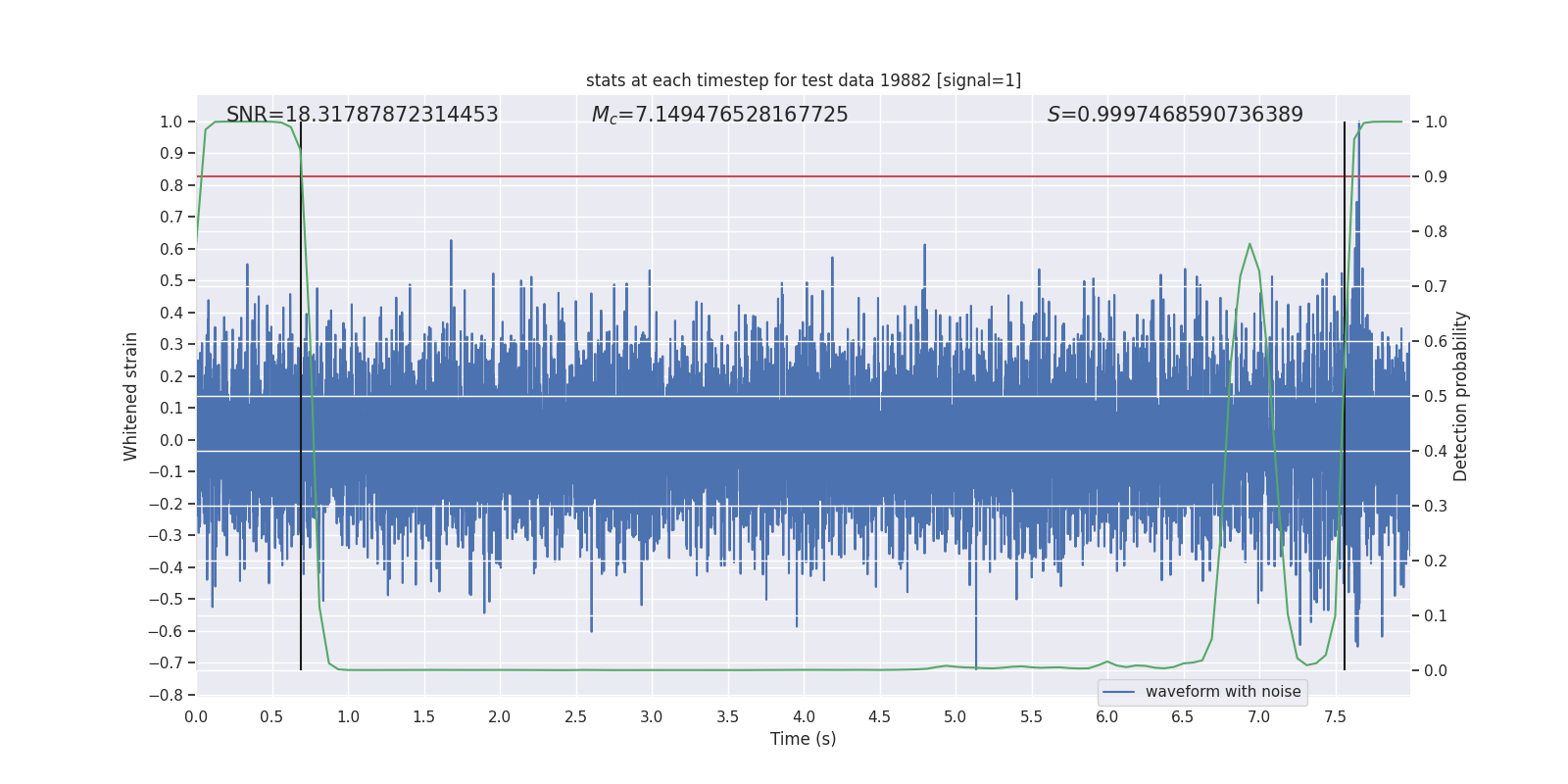Click the right axis tick label 0.9

click(1435, 176)
